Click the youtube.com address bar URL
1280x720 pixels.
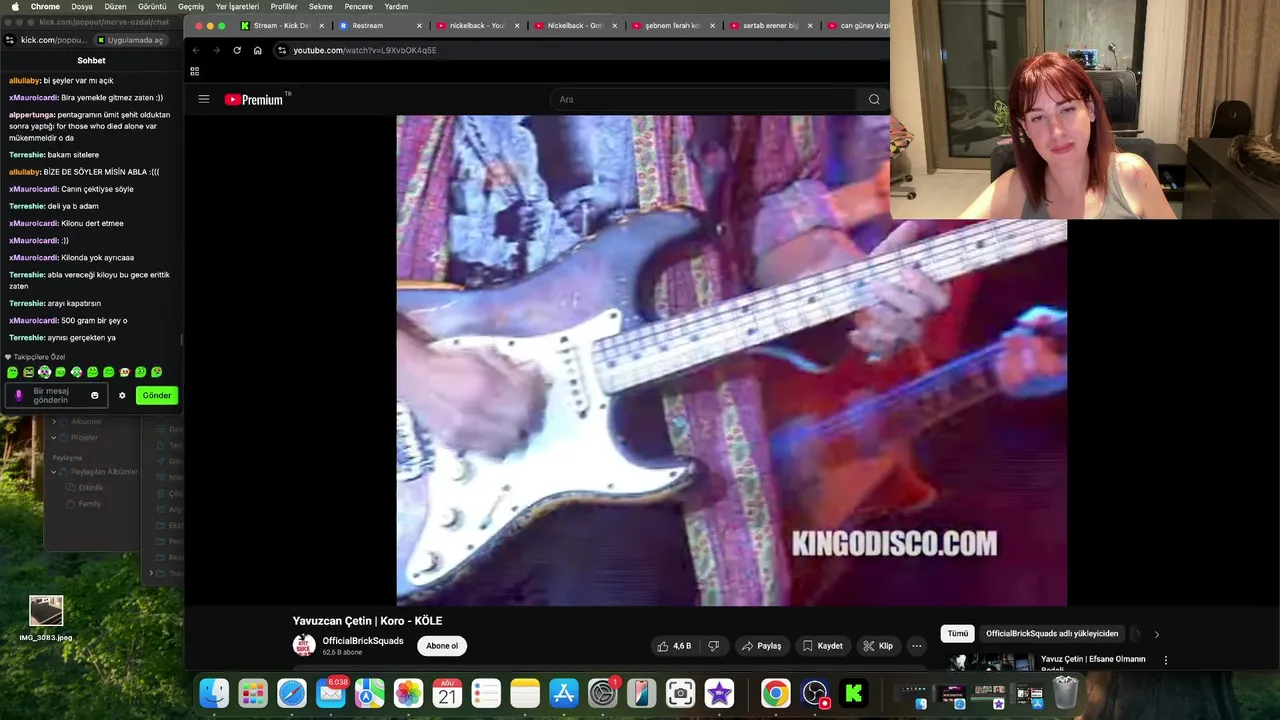pos(365,50)
